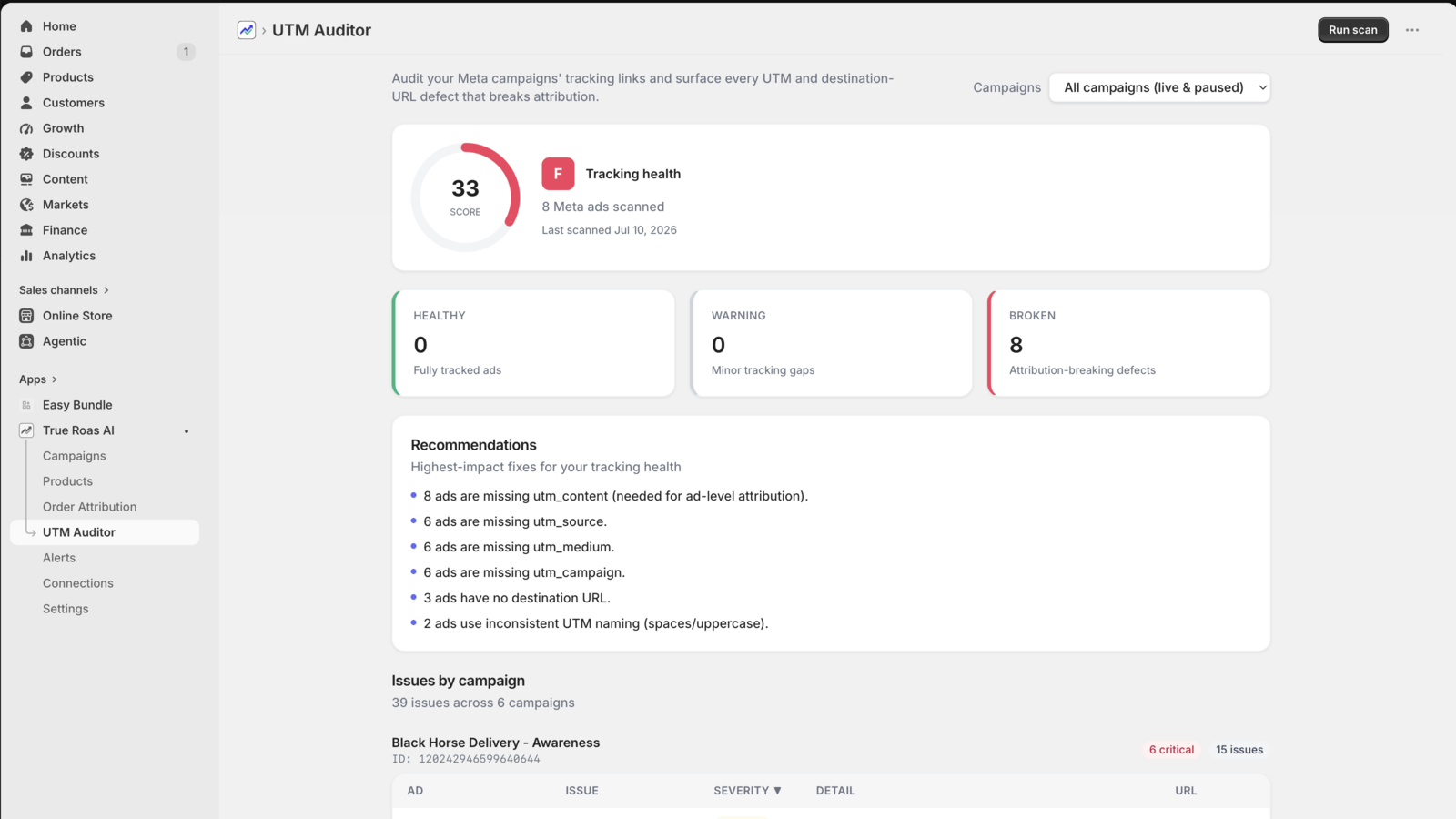Click the Online Store storefront icon
Viewport: 1456px width, 819px height.
pyautogui.click(x=26, y=316)
